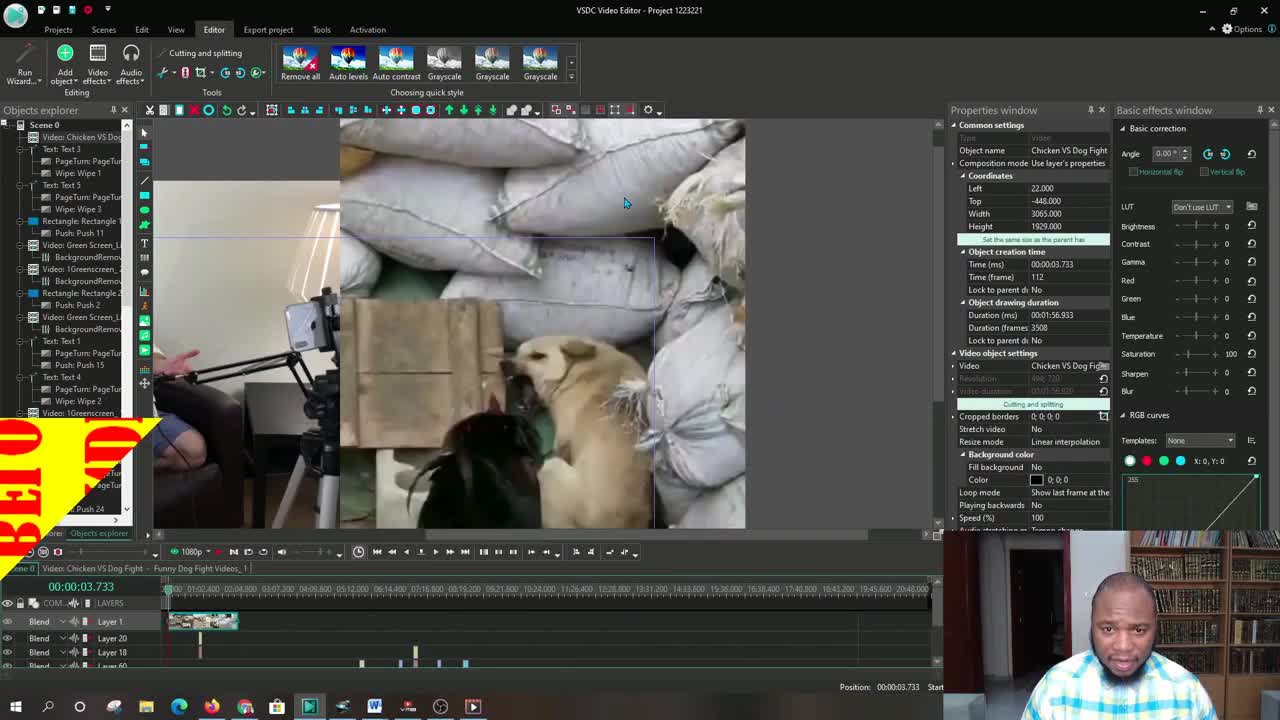Reset the Angle value with its reset icon
This screenshot has height=720, width=1280.
coord(1251,154)
